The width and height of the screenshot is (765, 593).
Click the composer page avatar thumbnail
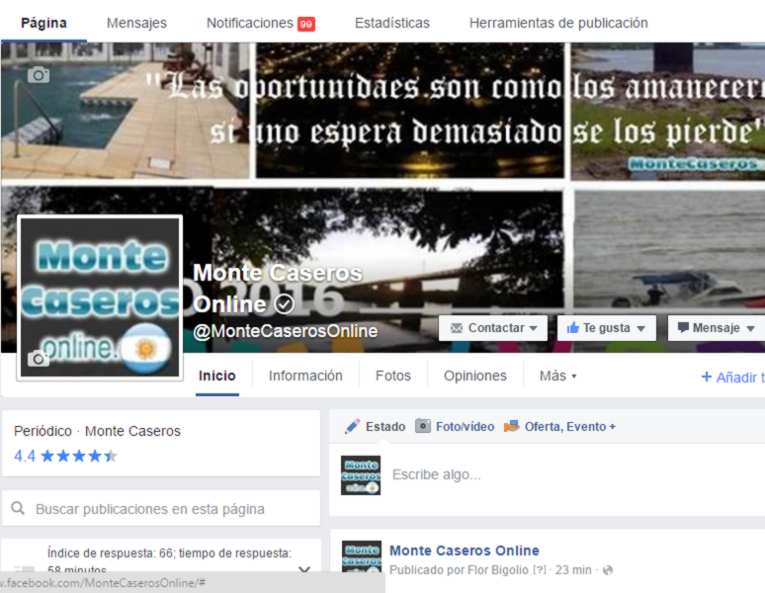361,475
